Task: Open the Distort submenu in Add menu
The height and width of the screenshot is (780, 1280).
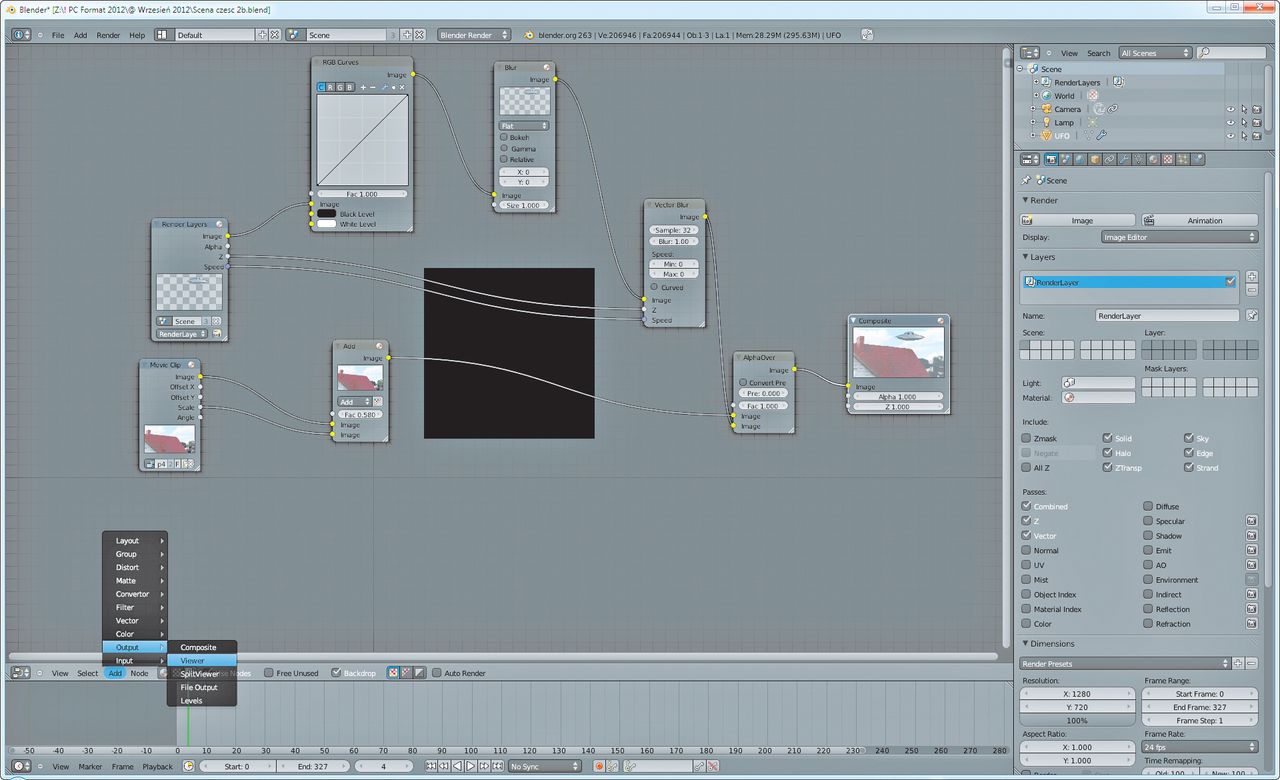Action: tap(135, 567)
